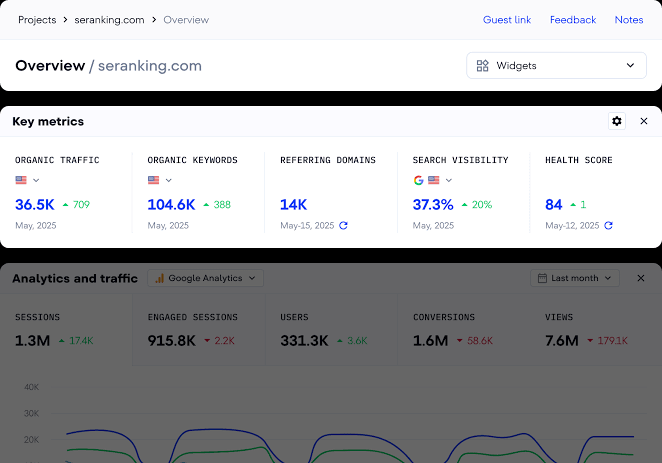662x463 pixels.
Task: Expand Organic Traffic country dropdown
Action: (x=36, y=180)
